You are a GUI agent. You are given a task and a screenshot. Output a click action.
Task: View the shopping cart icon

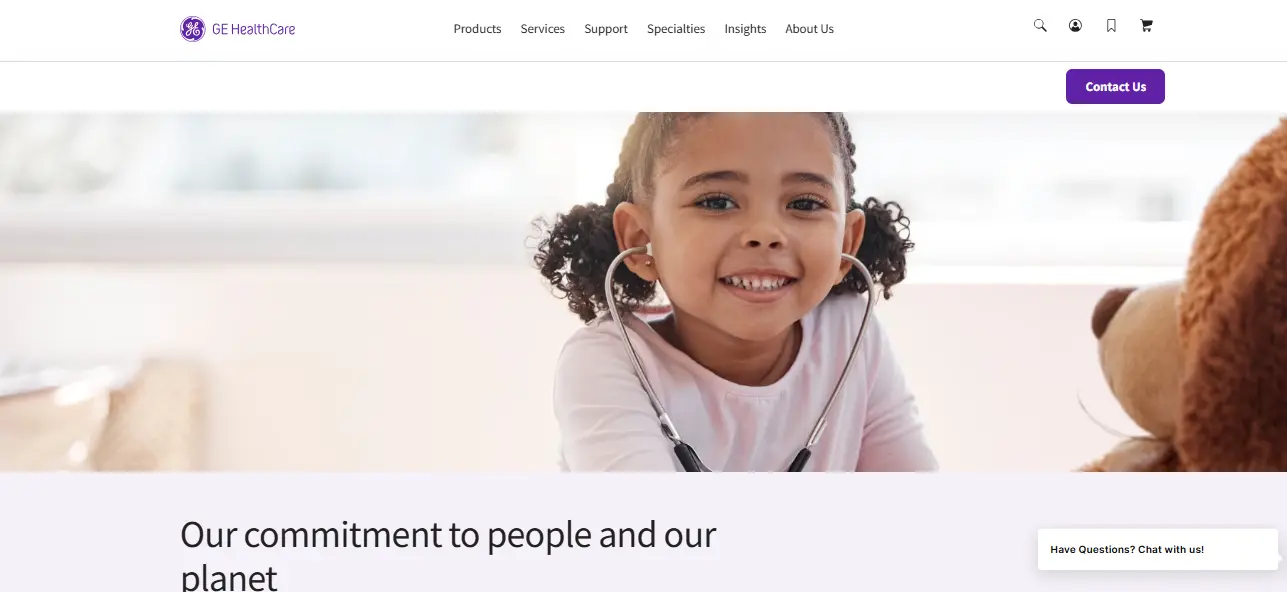1146,26
